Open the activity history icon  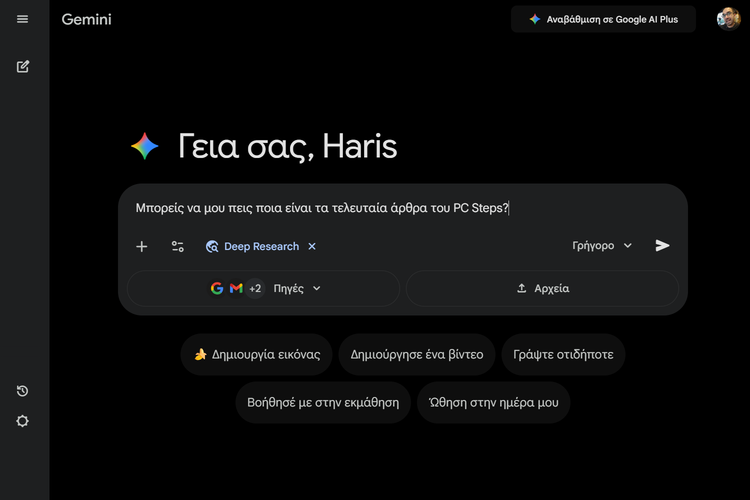click(x=22, y=391)
